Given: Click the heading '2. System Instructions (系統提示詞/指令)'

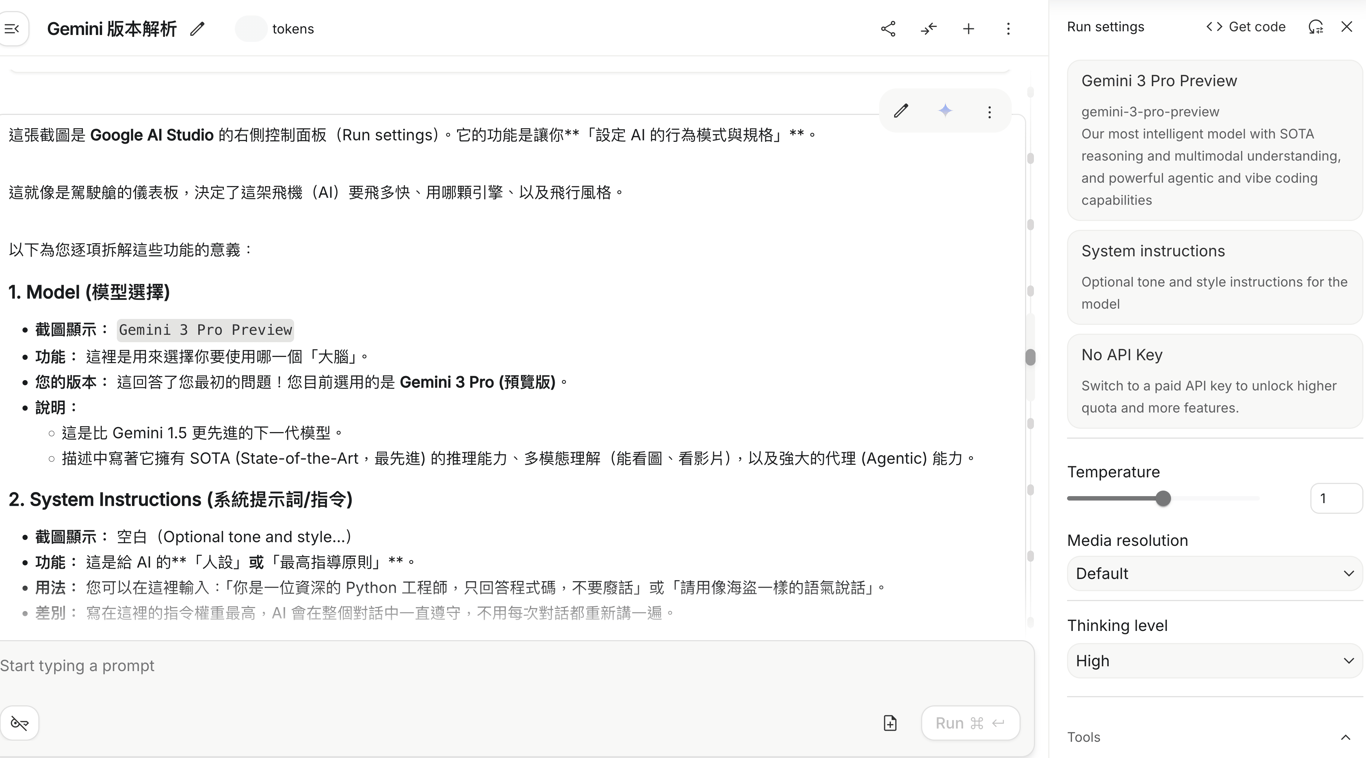Looking at the screenshot, I should click(x=181, y=499).
